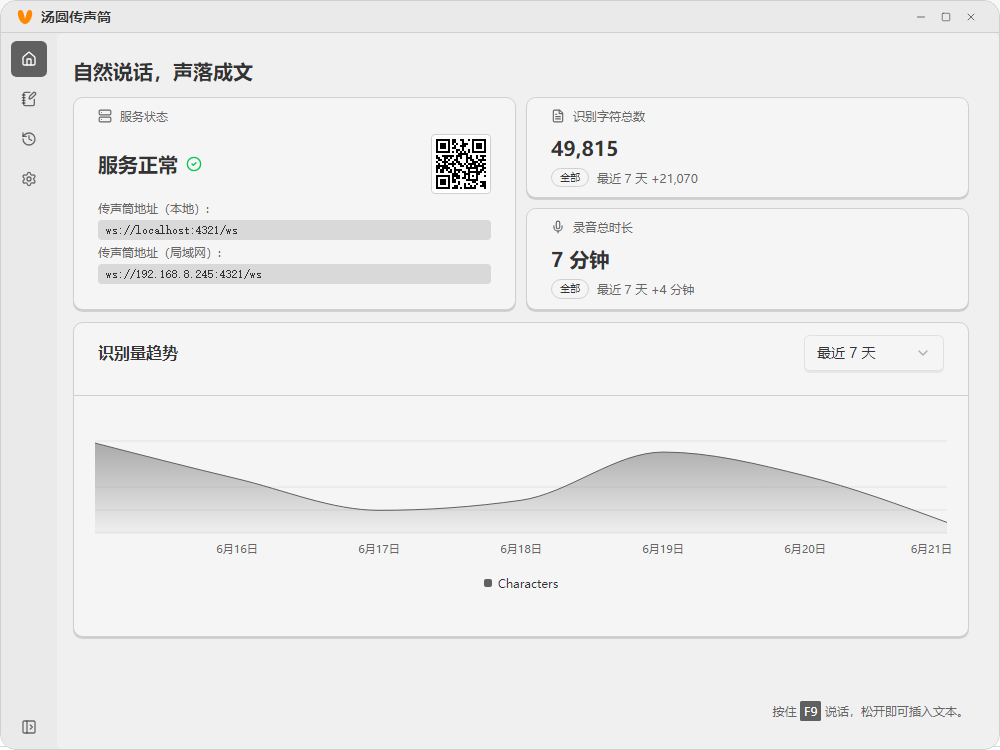Collapse the sidebar panel icon
Screen dimensions: 1000x750
click(x=29, y=727)
